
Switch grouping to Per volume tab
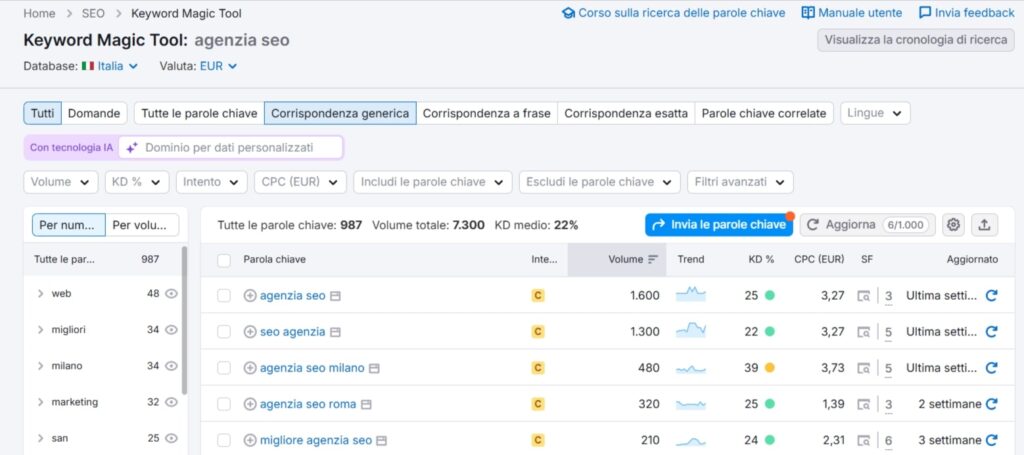coord(142,225)
